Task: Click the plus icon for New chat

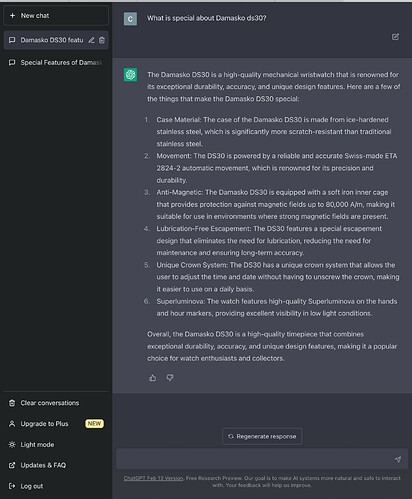Action: coord(12,15)
